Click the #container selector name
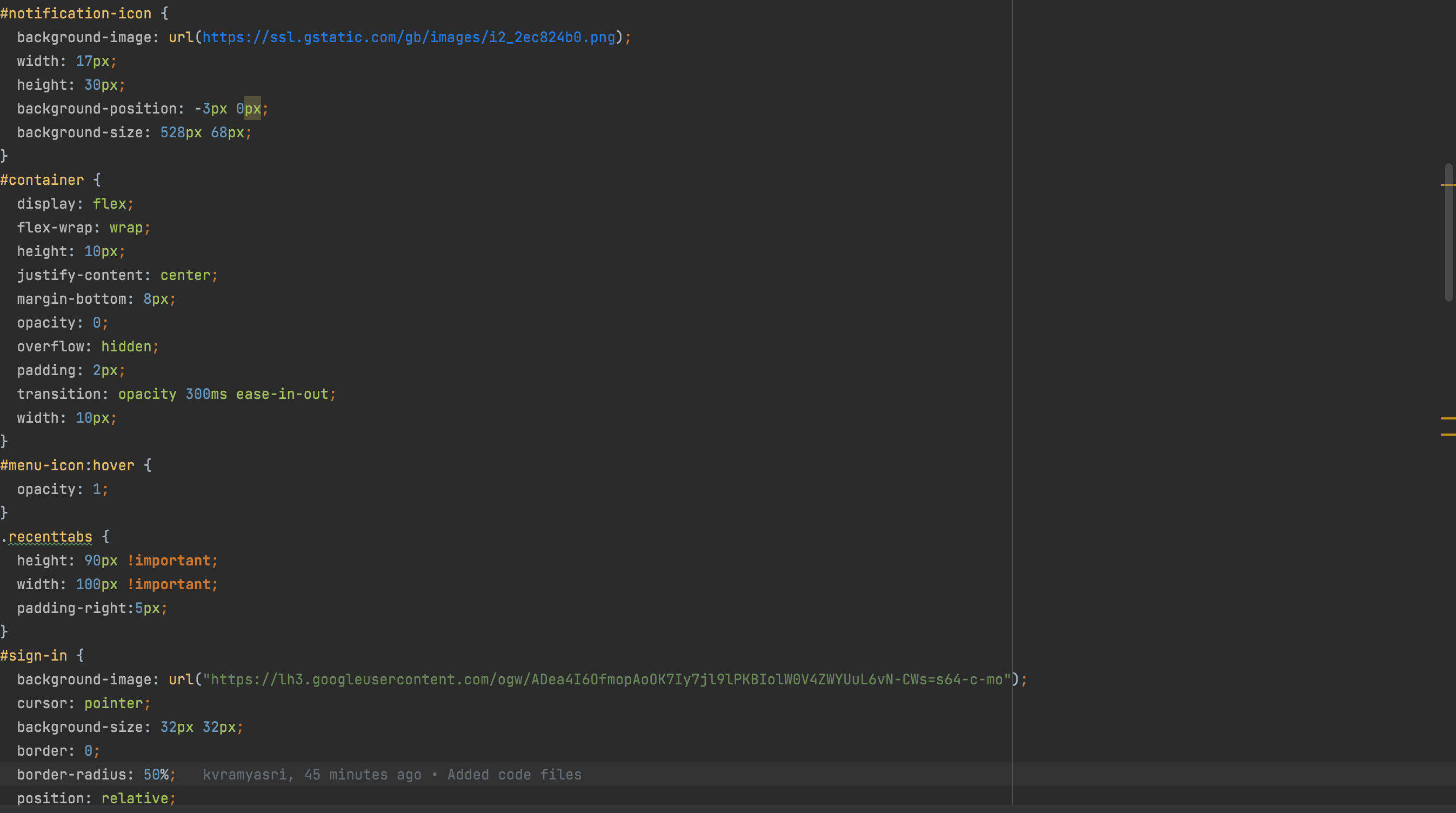The image size is (1456, 813). (x=42, y=180)
